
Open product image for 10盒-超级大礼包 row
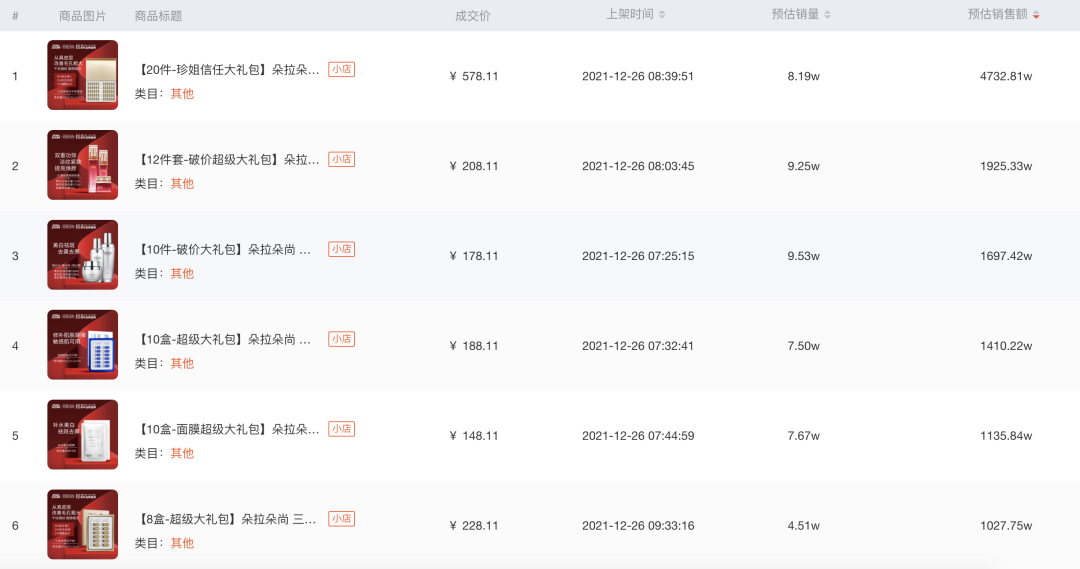[x=83, y=344]
